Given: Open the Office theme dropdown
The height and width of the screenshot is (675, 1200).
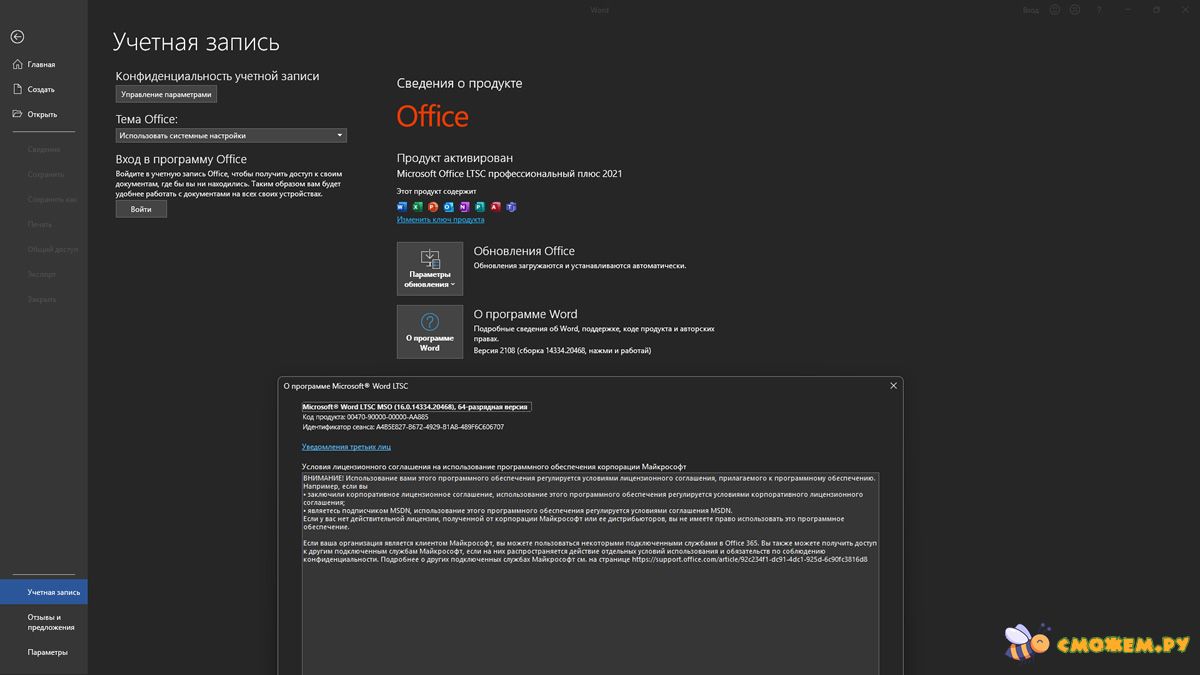Looking at the screenshot, I should point(231,135).
